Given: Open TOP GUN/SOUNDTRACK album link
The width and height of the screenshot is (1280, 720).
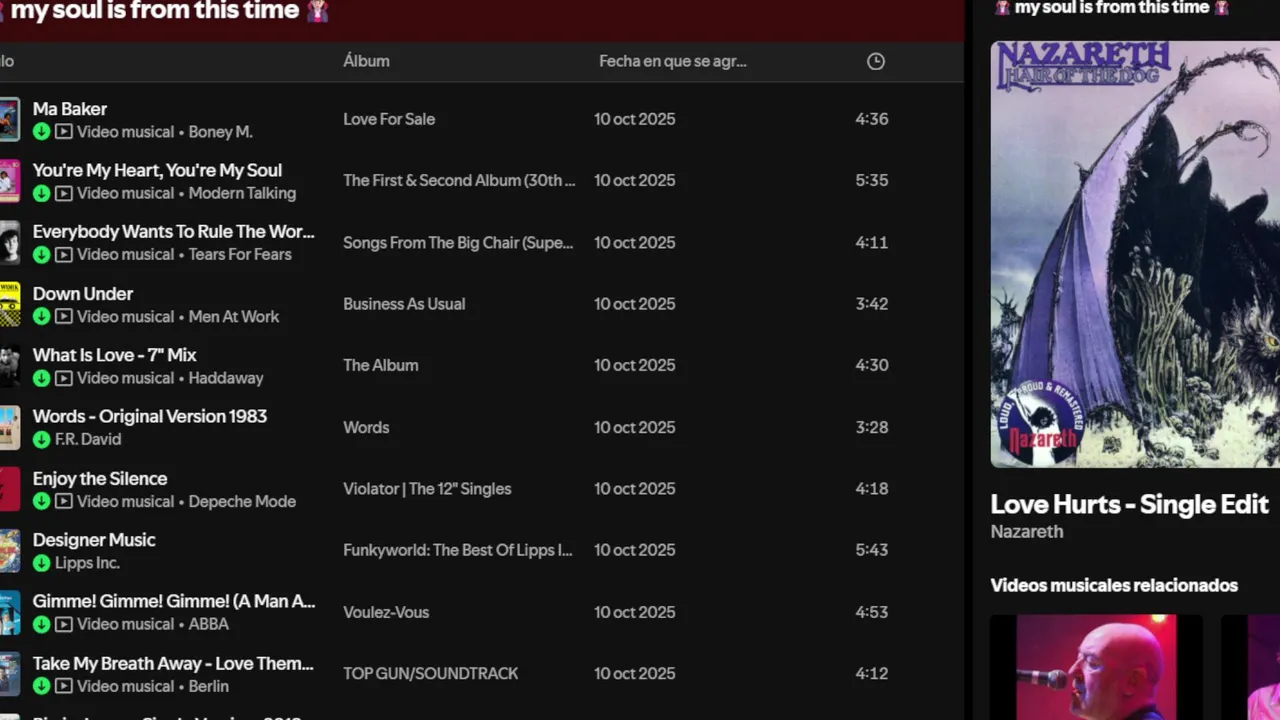Looking at the screenshot, I should (x=431, y=674).
